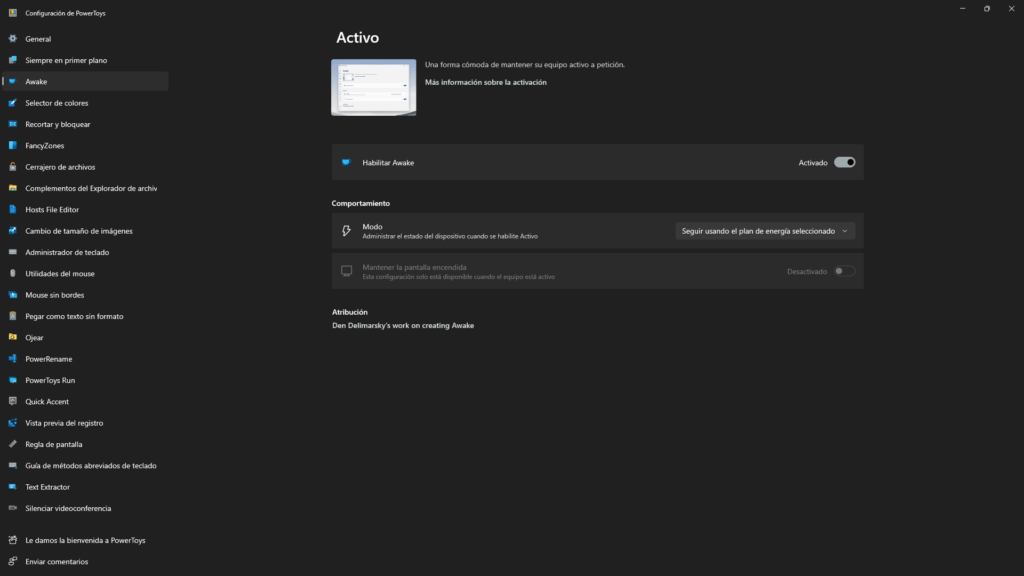The width and height of the screenshot is (1024, 576).
Task: Open Den Delimarsky's work on creating Awake link
Action: (x=403, y=325)
